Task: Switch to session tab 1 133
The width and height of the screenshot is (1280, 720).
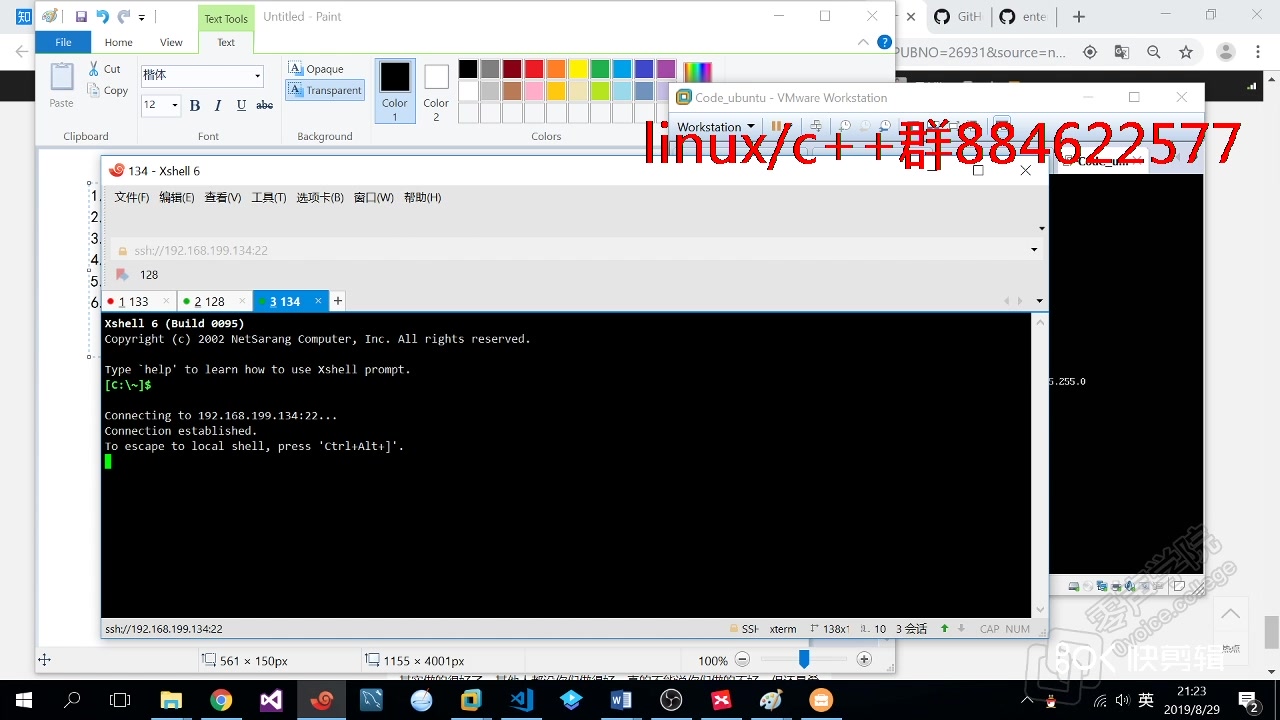Action: (139, 301)
